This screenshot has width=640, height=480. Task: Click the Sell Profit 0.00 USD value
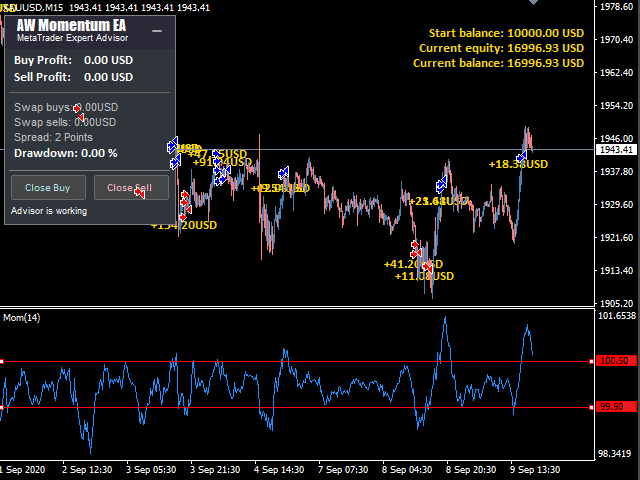pyautogui.click(x=109, y=77)
